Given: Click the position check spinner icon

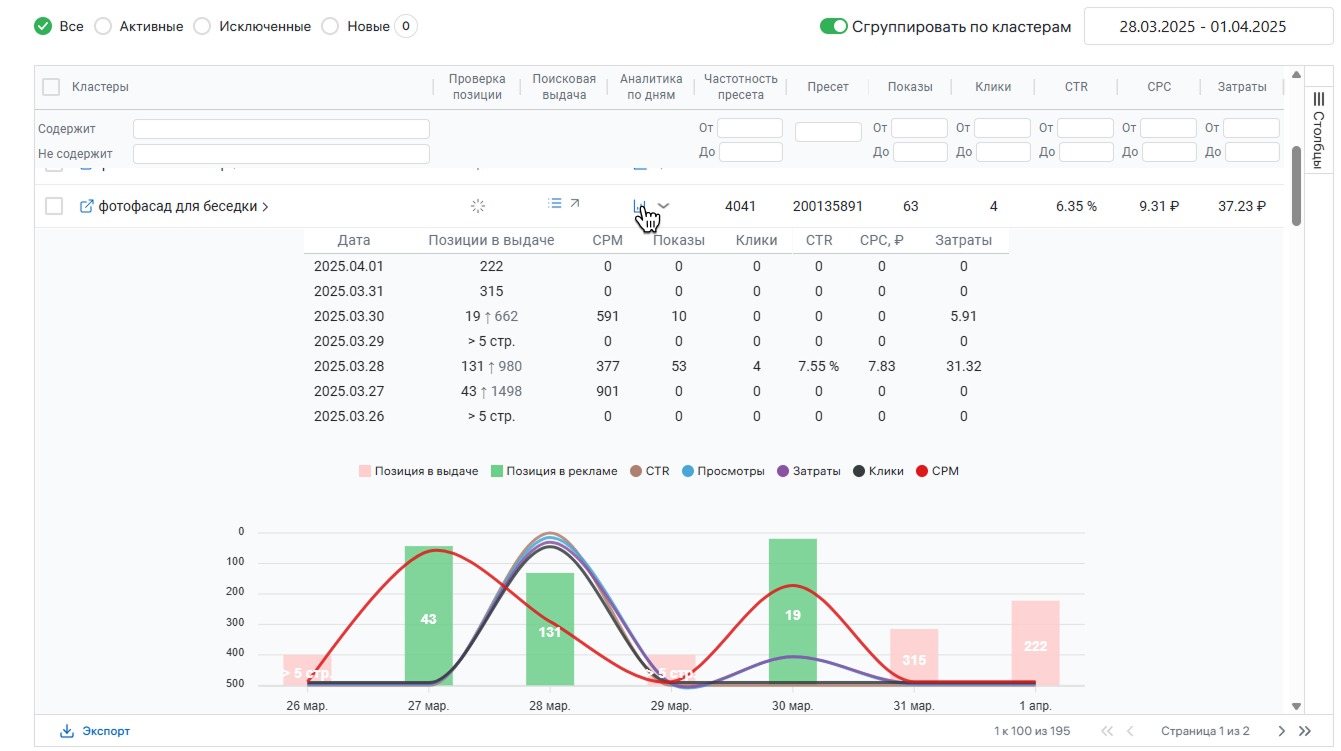Looking at the screenshot, I should point(478,206).
